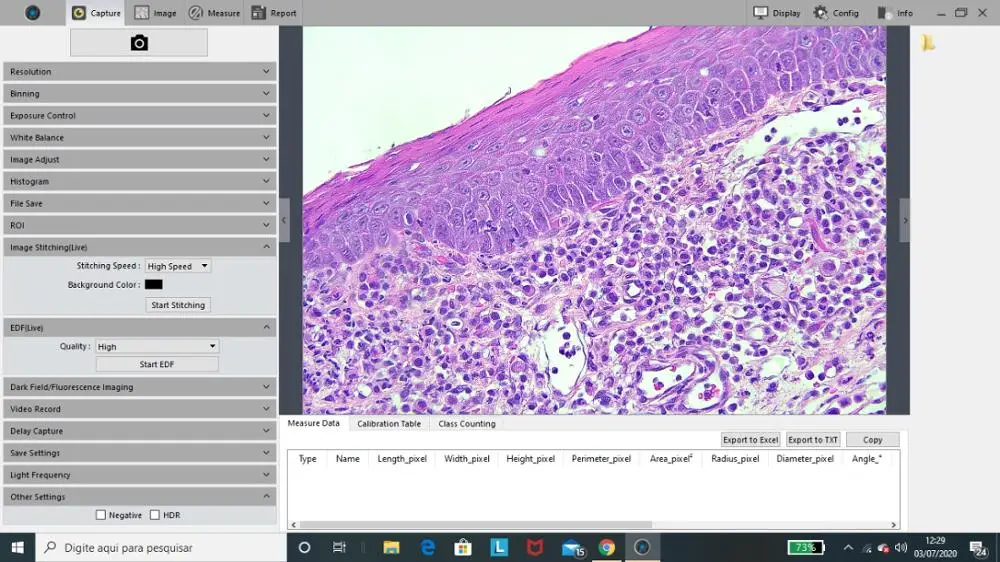Click the Diameter_pixel column header
This screenshot has width=1000, height=562.
click(805, 459)
